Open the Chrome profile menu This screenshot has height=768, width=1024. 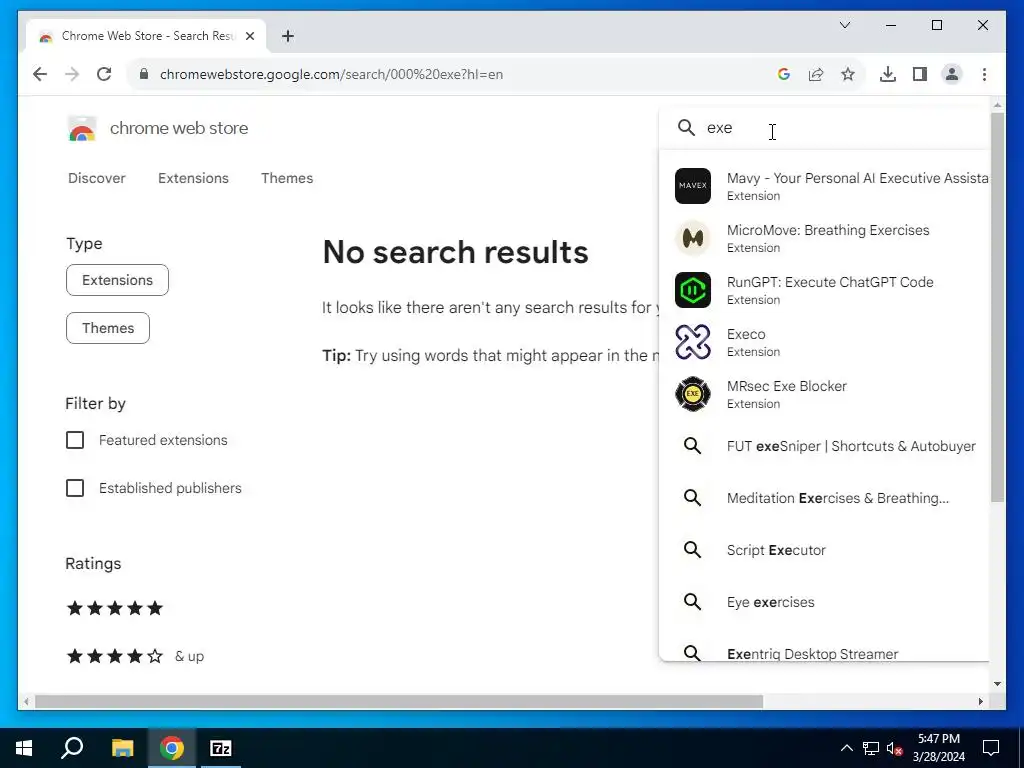pos(952,74)
